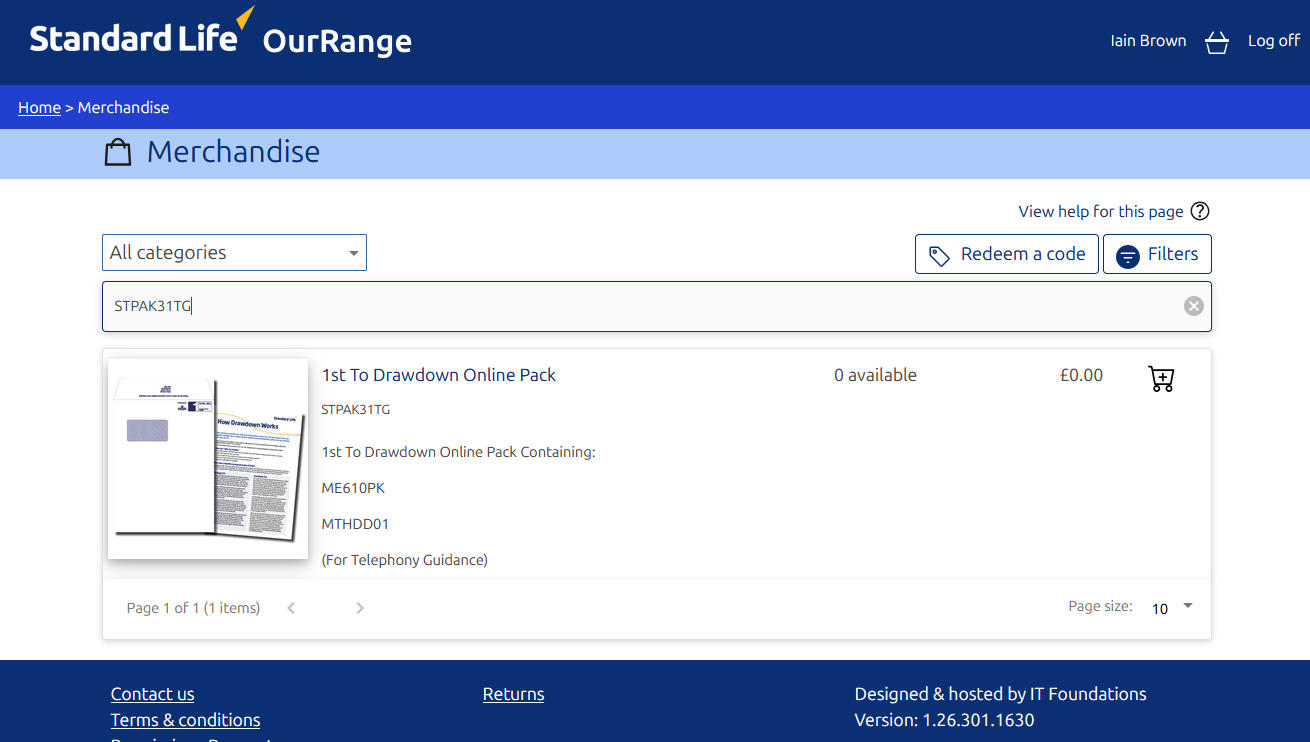Click the Merchandise bag icon
Screen dimensions: 1310x742
coord(118,153)
